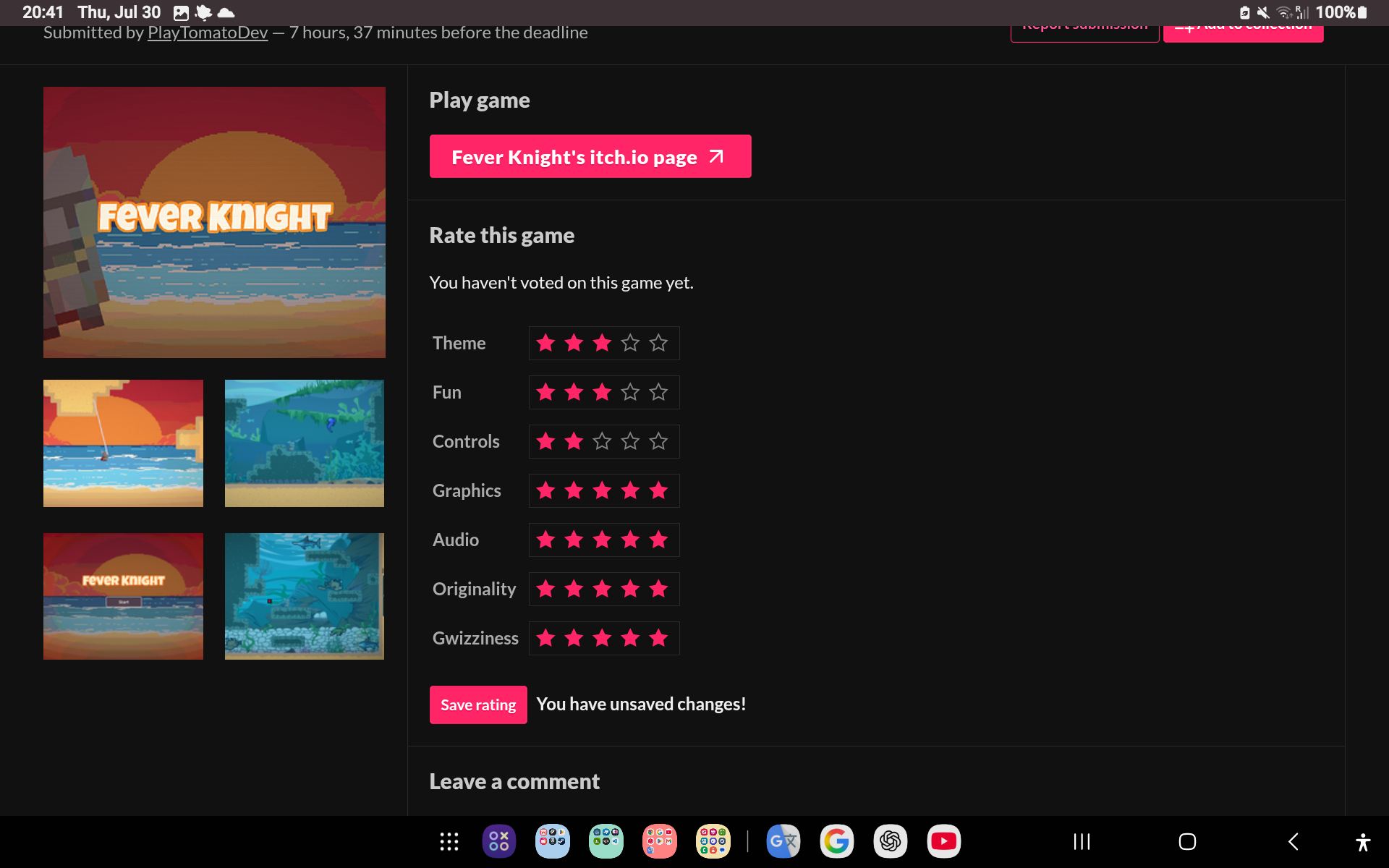
Task: Open the light-blue app folder in taskbar
Action: coord(553,841)
